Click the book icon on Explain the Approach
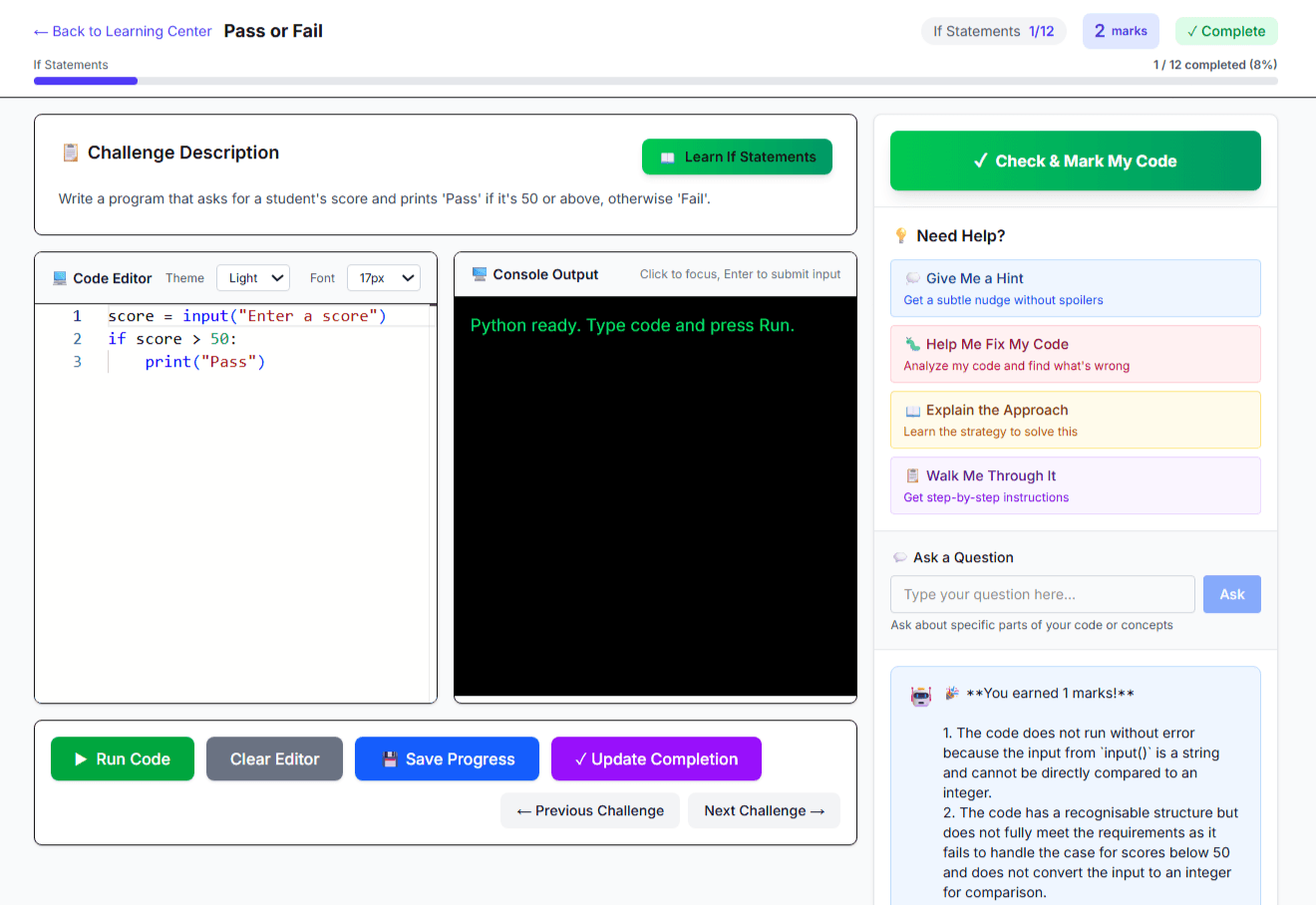This screenshot has width=1316, height=905. 912,410
